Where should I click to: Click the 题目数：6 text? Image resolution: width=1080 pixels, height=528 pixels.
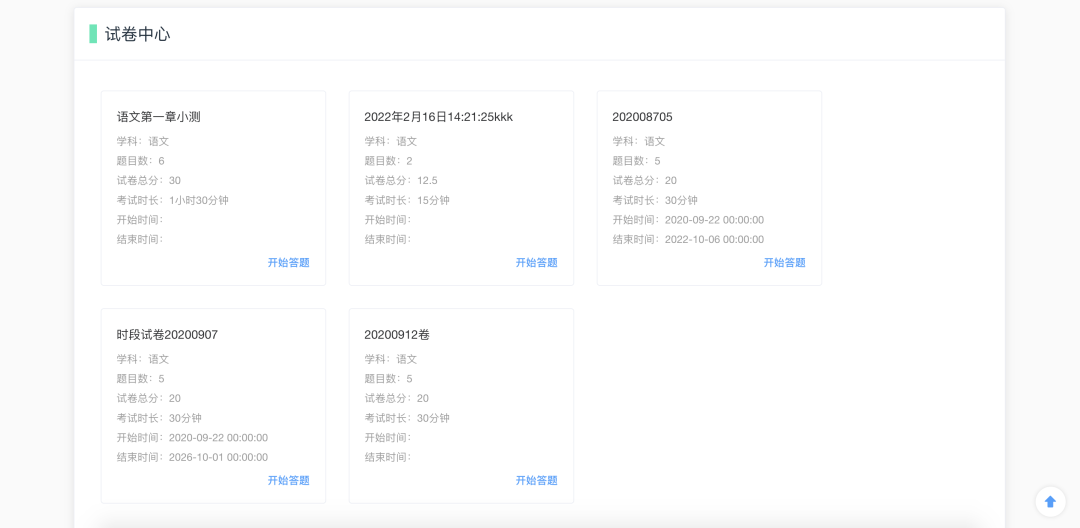(x=141, y=161)
